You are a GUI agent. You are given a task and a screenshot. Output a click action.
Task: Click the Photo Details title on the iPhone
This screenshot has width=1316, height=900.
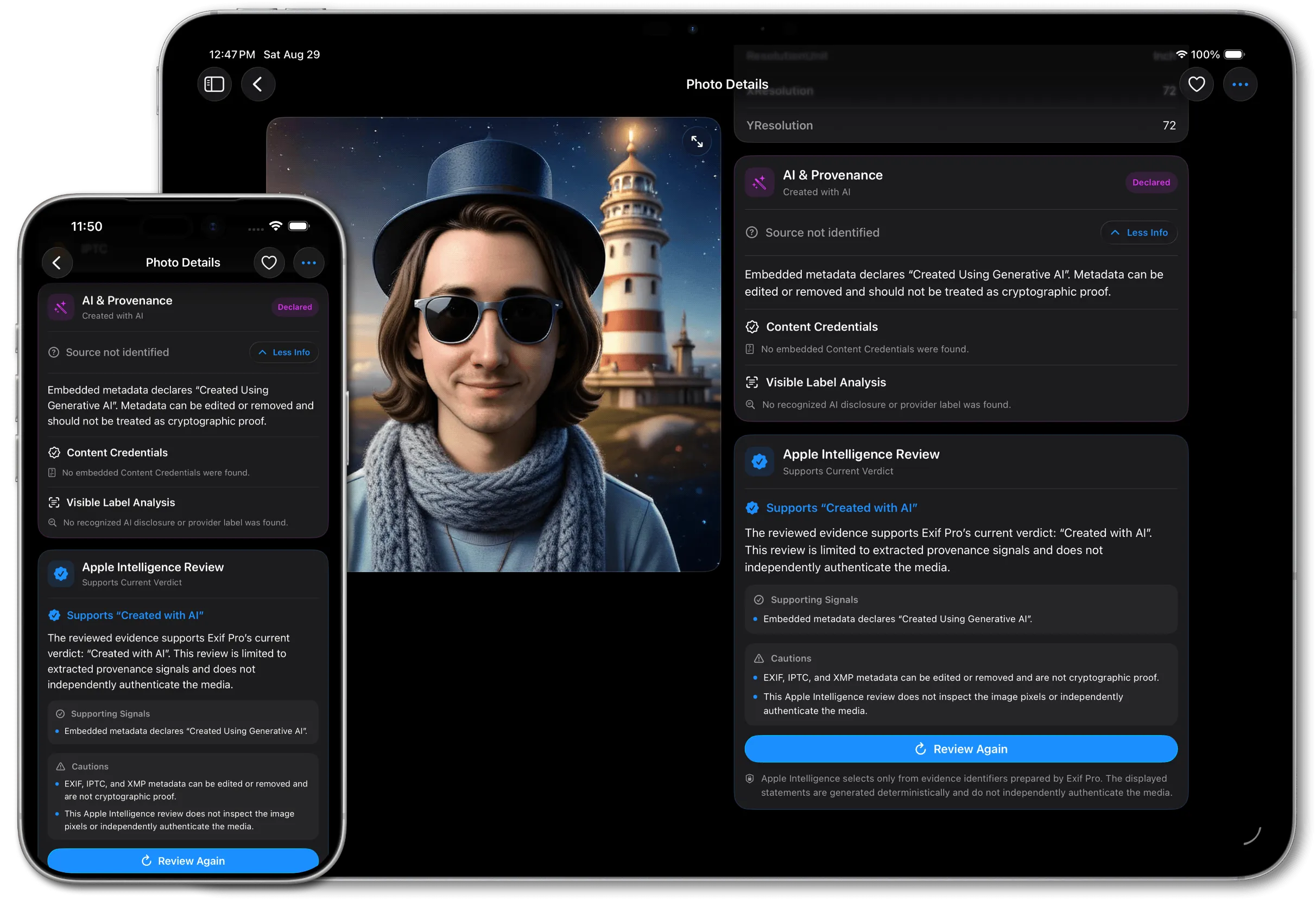point(183,263)
